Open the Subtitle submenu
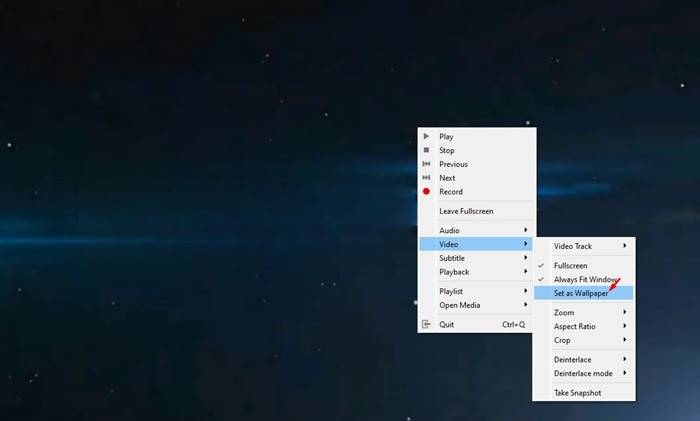 tap(477, 258)
